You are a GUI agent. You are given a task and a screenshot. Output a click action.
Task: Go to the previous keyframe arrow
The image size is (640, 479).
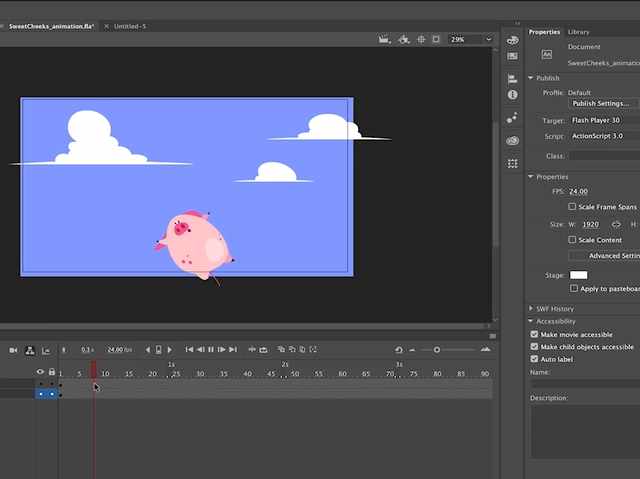point(148,350)
